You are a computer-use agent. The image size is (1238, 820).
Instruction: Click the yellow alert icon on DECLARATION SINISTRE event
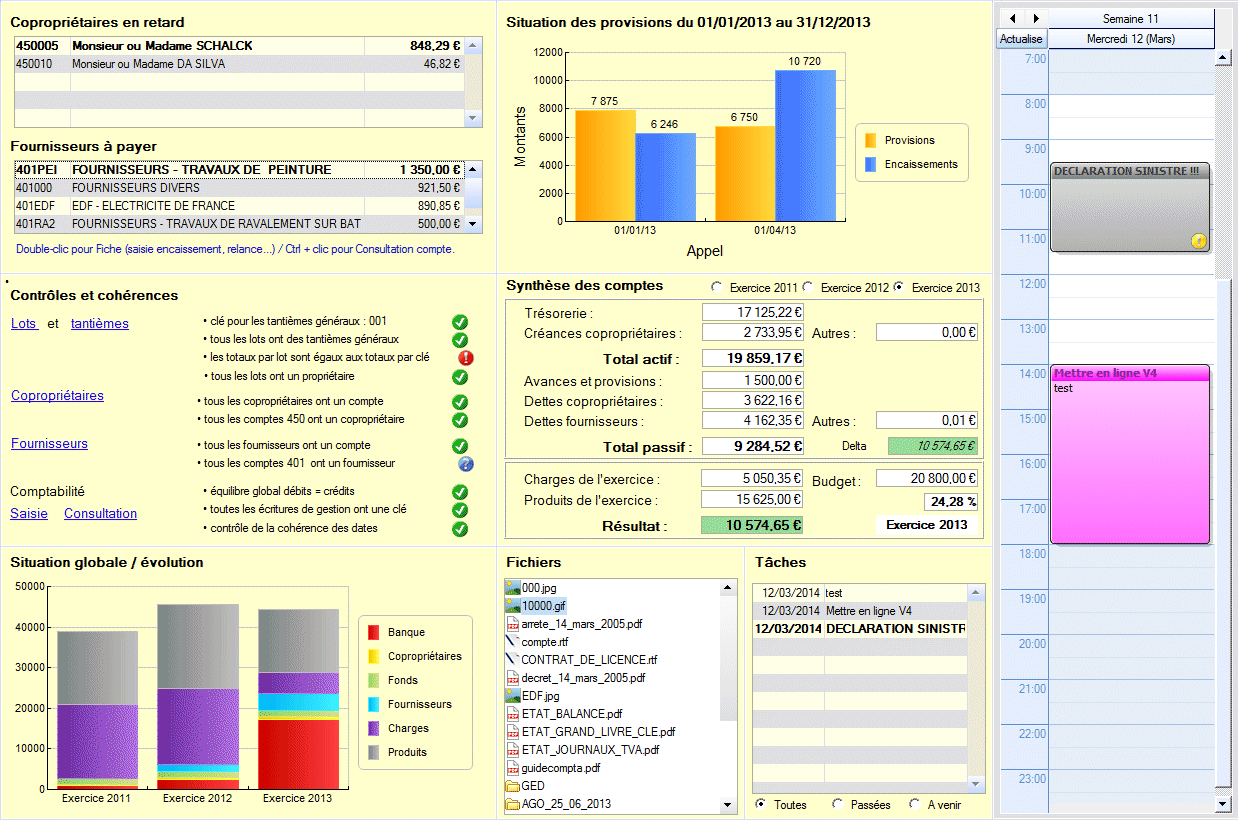(1200, 240)
